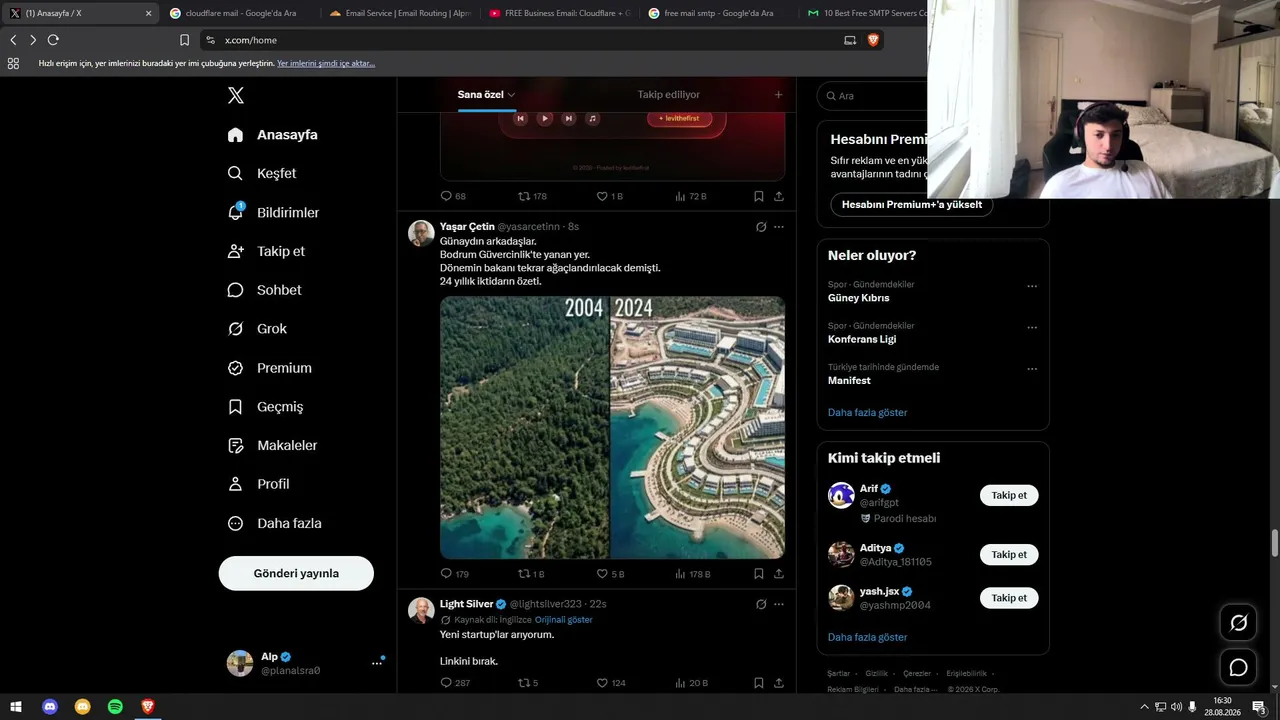Open options for Konferans Ligi trend
Viewport: 1280px width, 720px height.
click(x=1032, y=327)
